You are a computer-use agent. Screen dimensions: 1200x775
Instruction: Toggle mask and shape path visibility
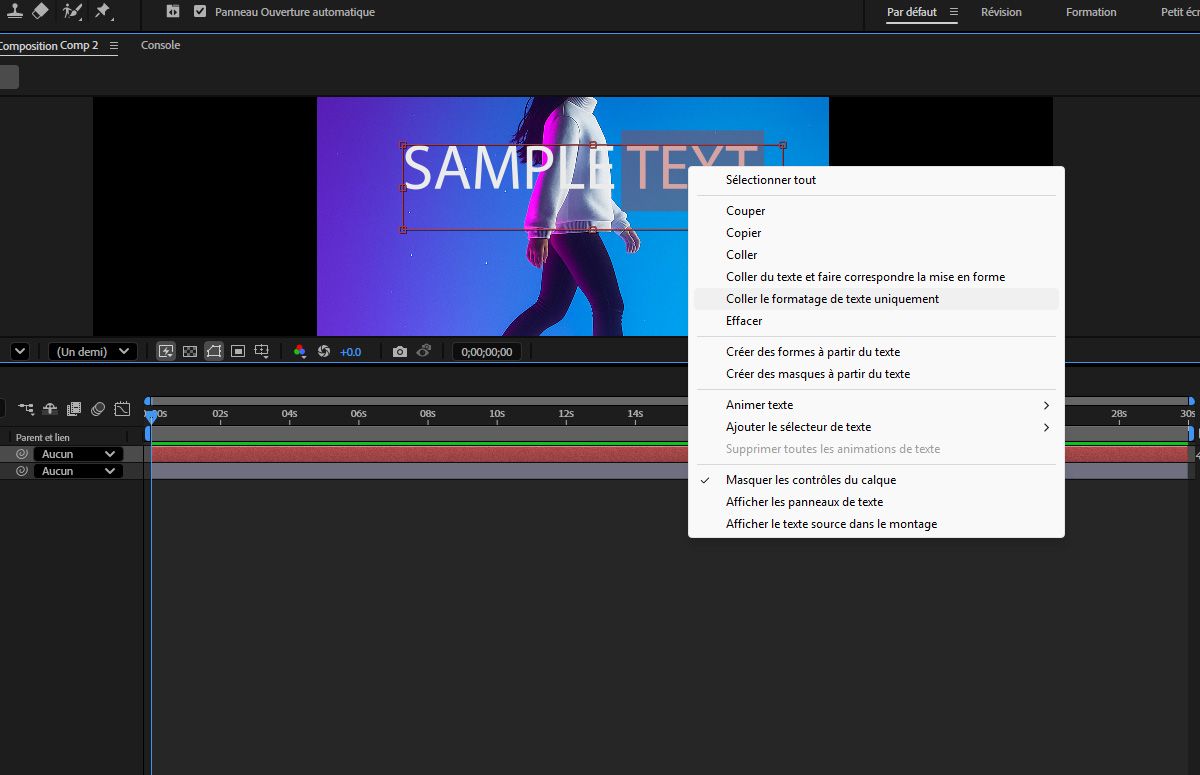pos(214,351)
